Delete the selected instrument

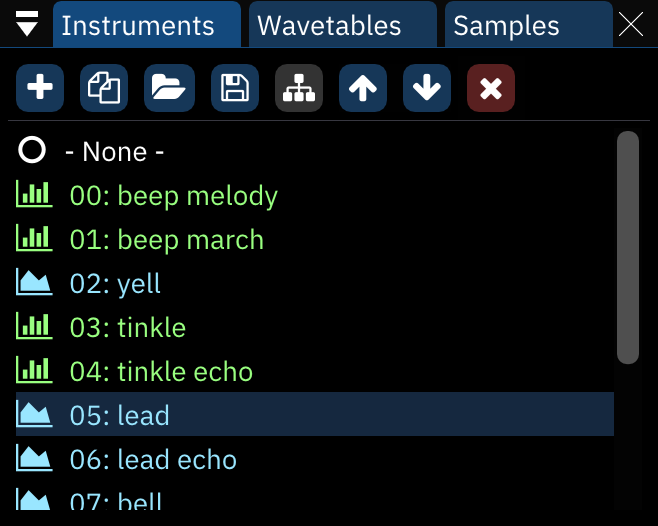[x=490, y=89]
